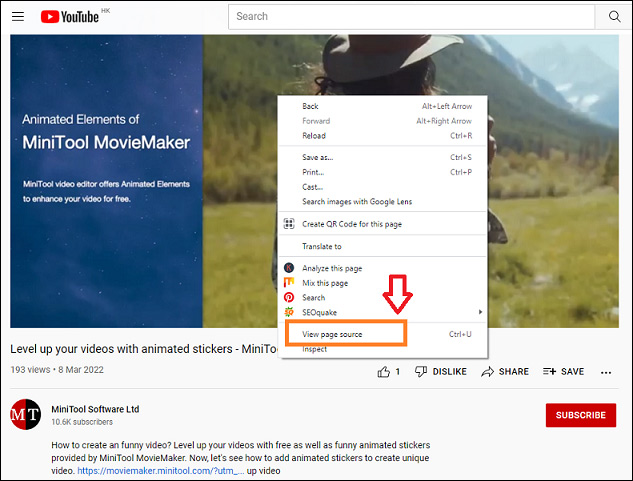Expand the SEOquake submenu arrow

(480, 312)
